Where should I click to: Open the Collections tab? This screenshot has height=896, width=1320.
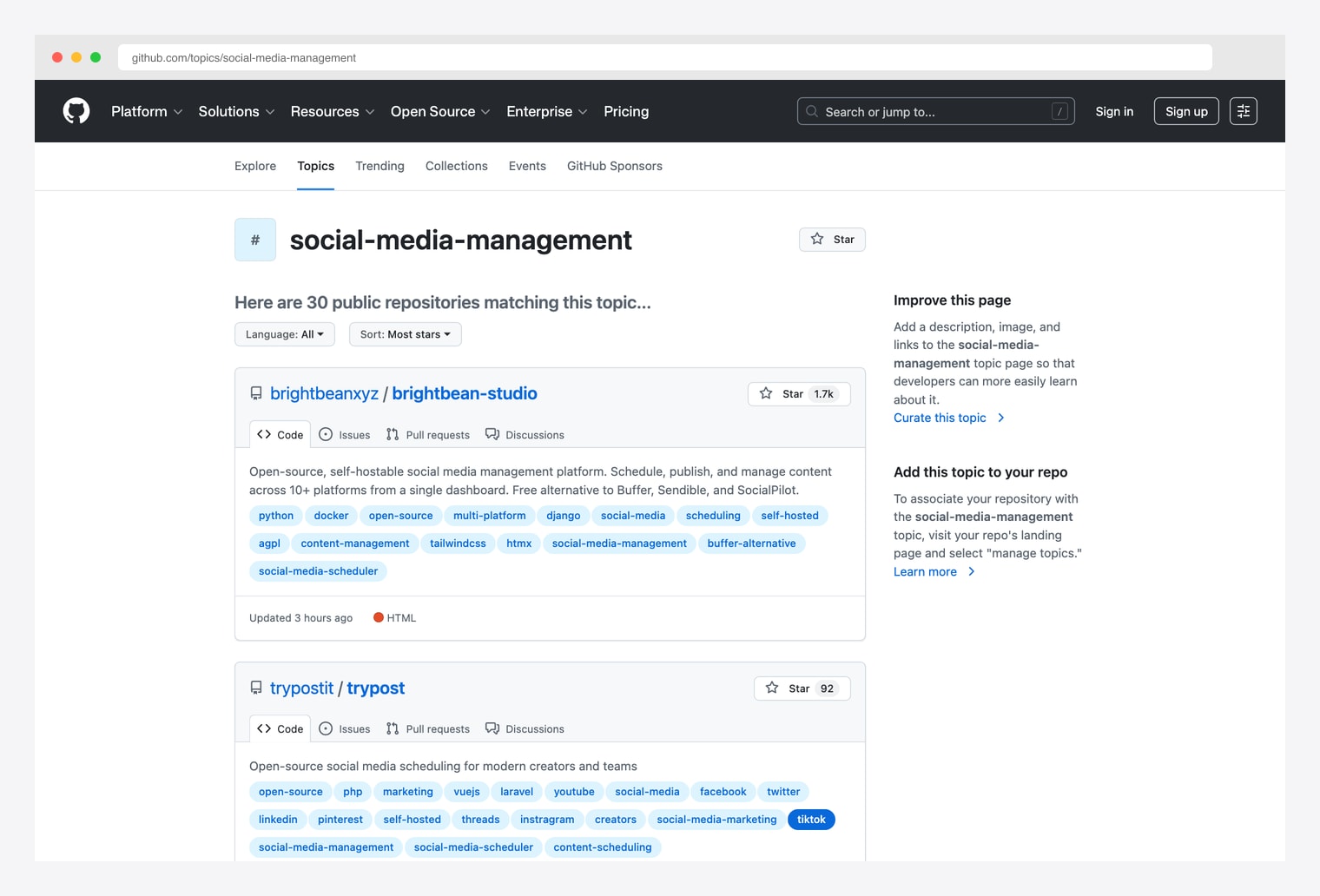[x=457, y=166]
